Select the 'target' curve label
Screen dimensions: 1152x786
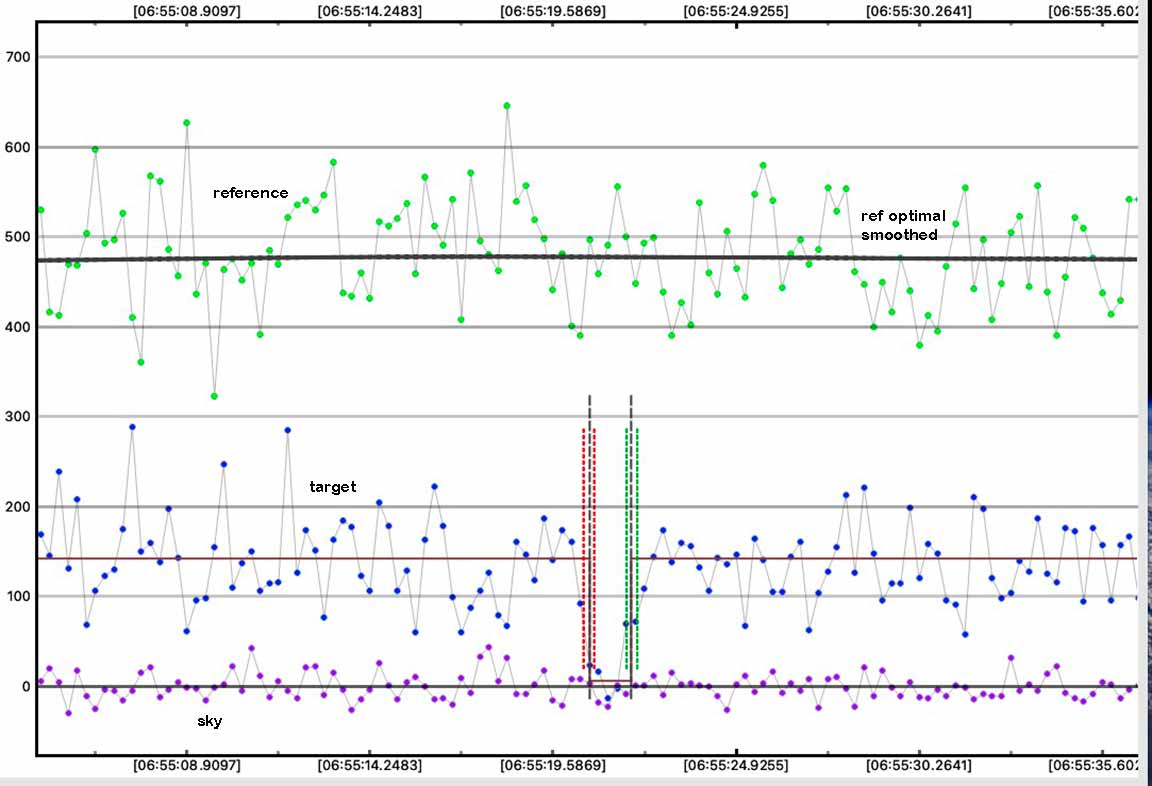(x=331, y=486)
